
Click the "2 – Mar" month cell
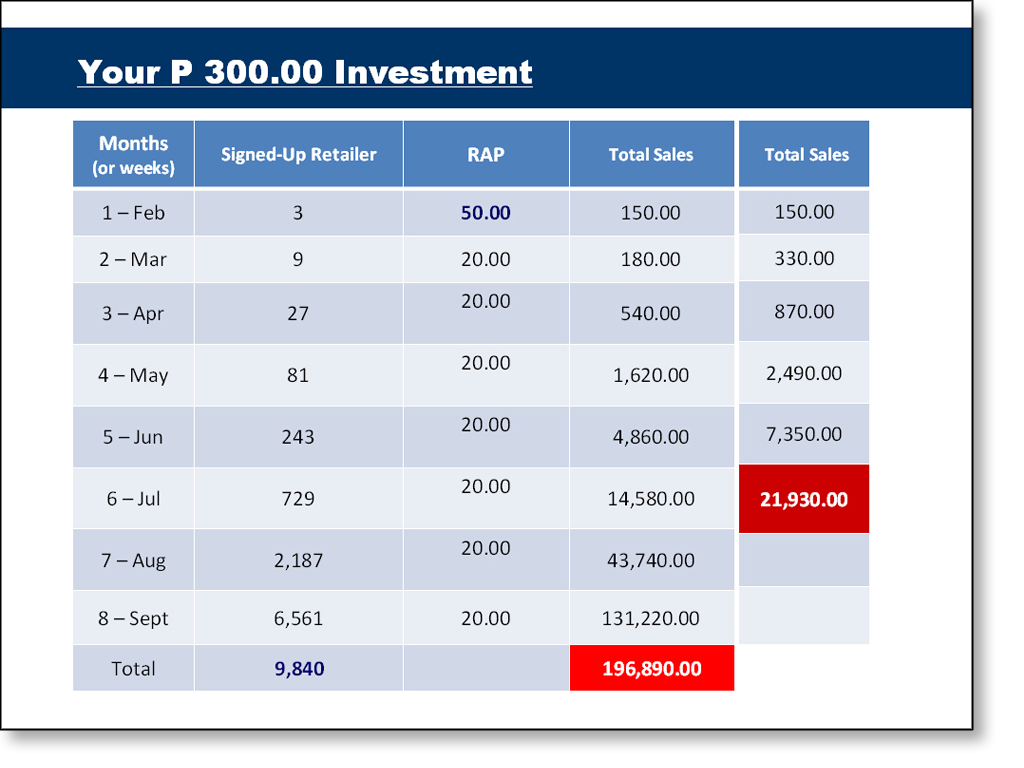[133, 260]
